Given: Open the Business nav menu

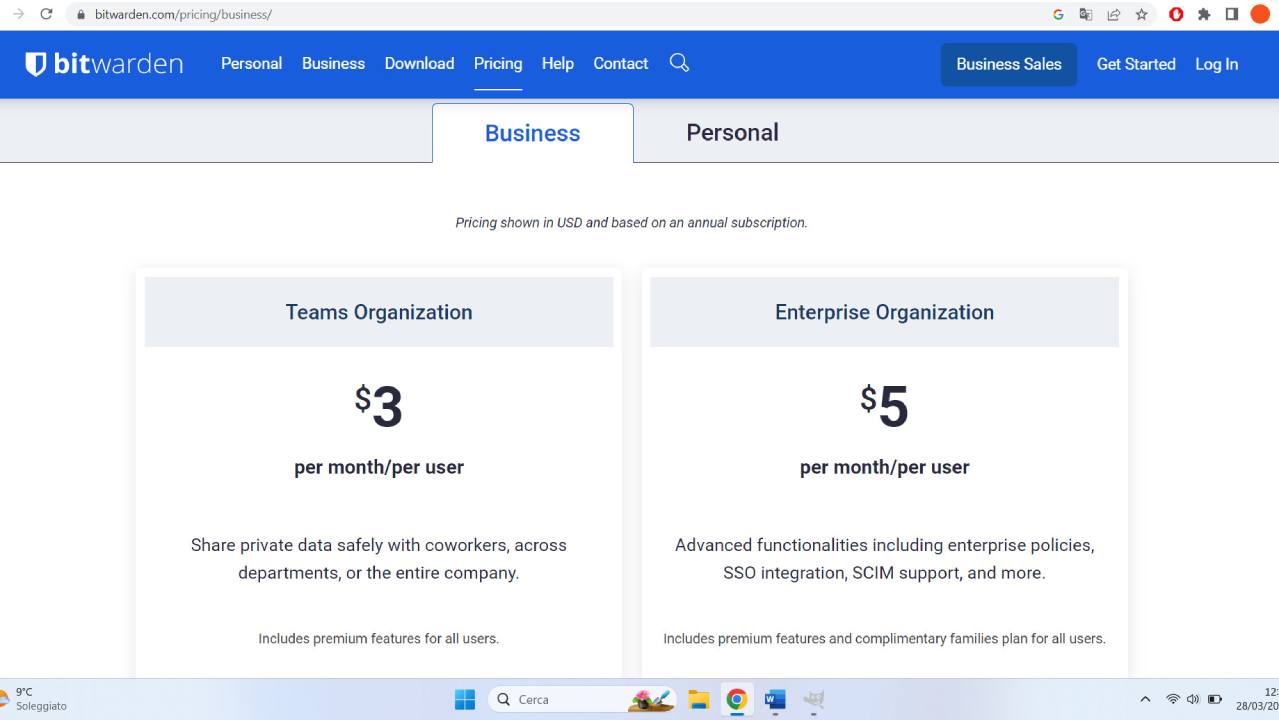Looking at the screenshot, I should (333, 63).
